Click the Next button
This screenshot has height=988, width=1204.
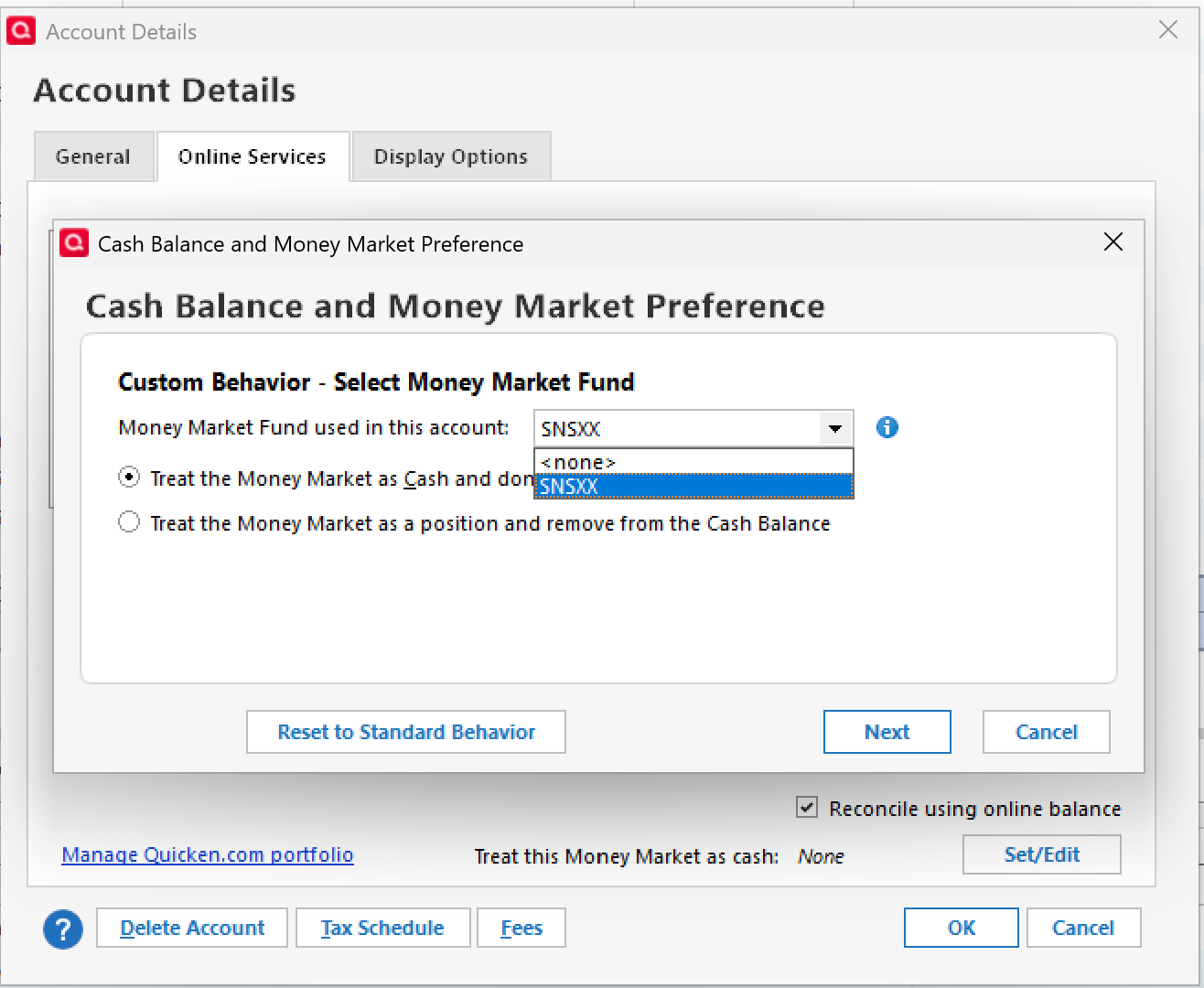887,732
